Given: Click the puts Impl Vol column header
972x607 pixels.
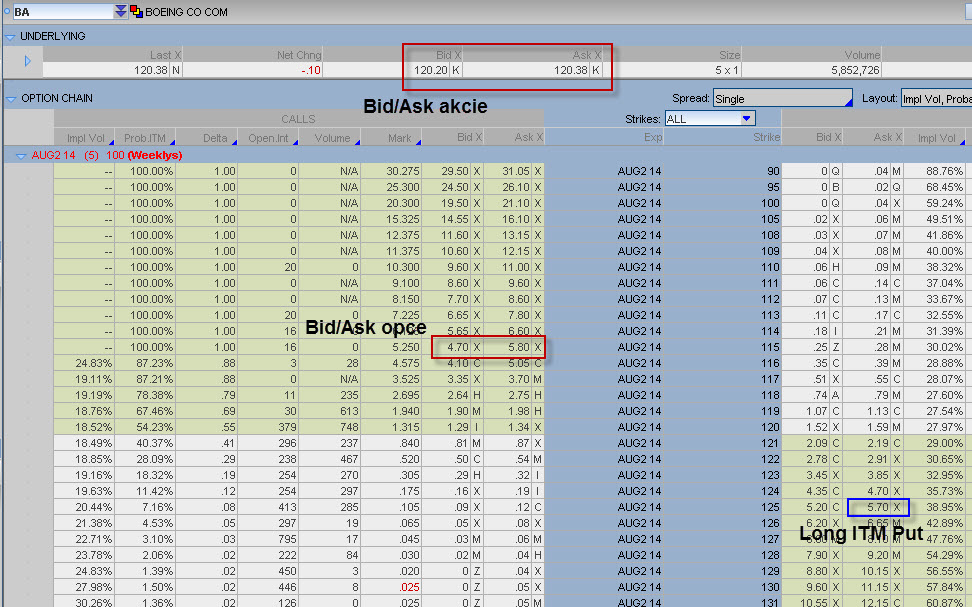Looking at the screenshot, I should click(936, 138).
